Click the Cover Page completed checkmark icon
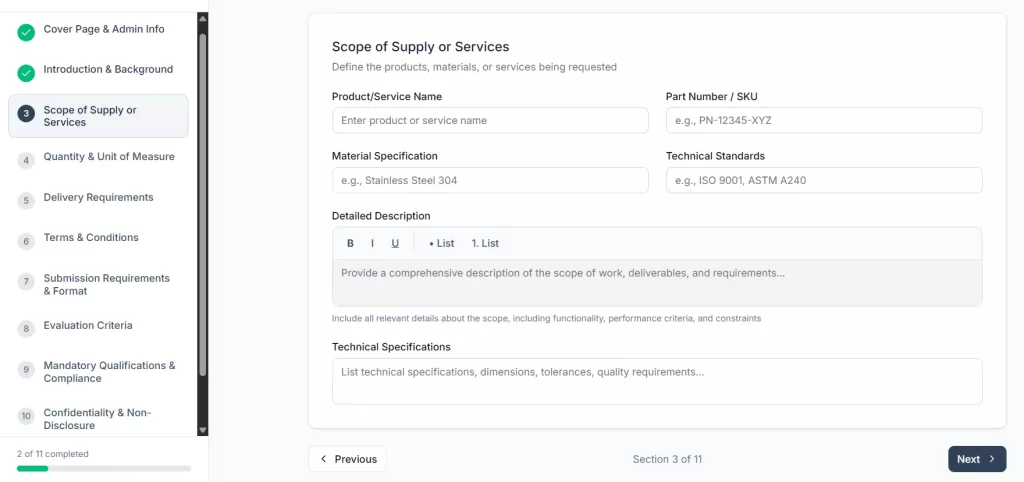 26,32
